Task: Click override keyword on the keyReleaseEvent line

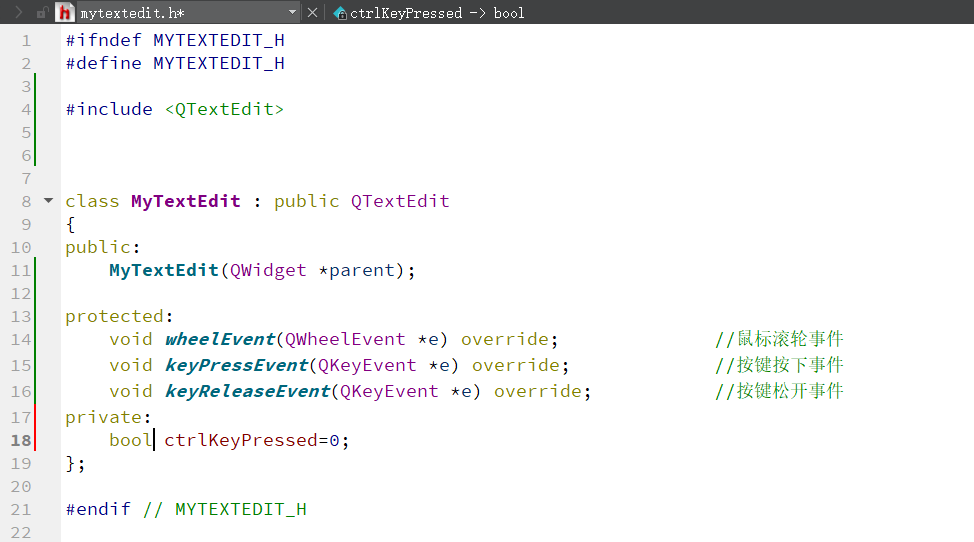Action: click(538, 392)
